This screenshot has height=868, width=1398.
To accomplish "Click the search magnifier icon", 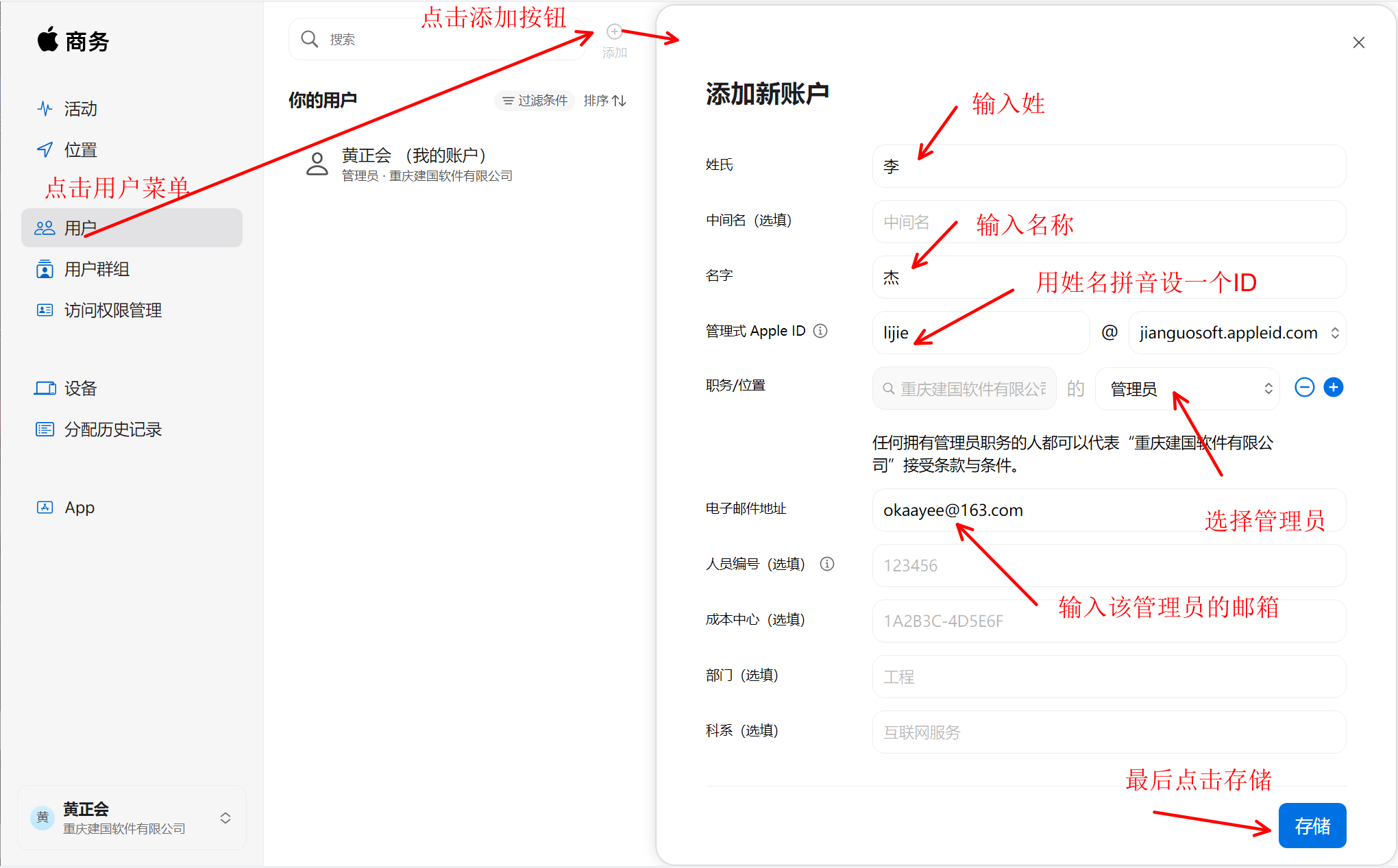I will [x=310, y=39].
